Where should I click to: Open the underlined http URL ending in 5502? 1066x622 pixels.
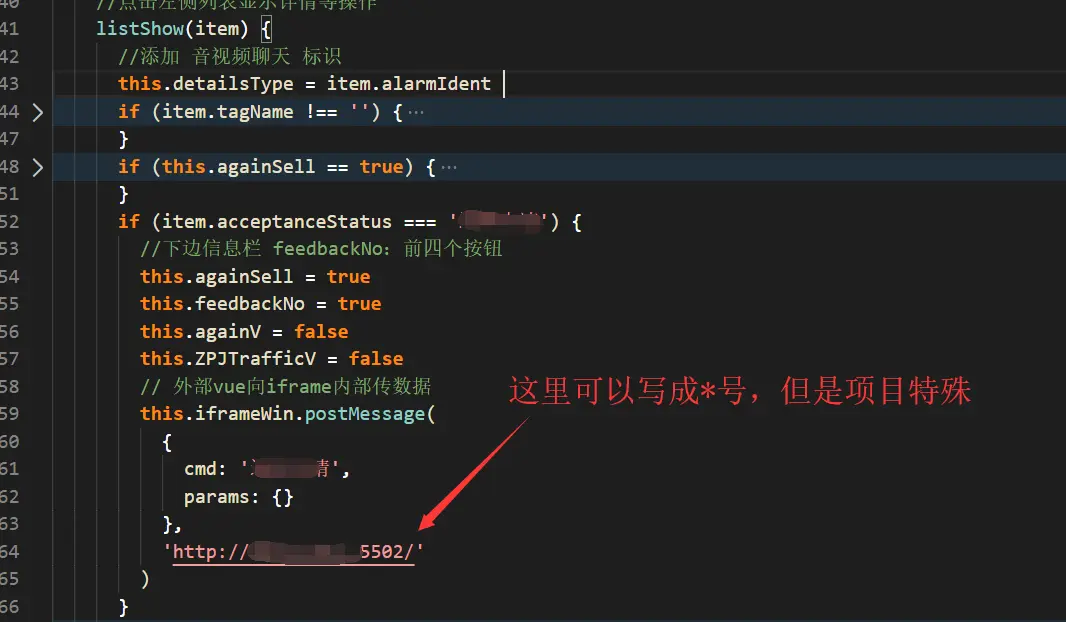pyautogui.click(x=293, y=552)
